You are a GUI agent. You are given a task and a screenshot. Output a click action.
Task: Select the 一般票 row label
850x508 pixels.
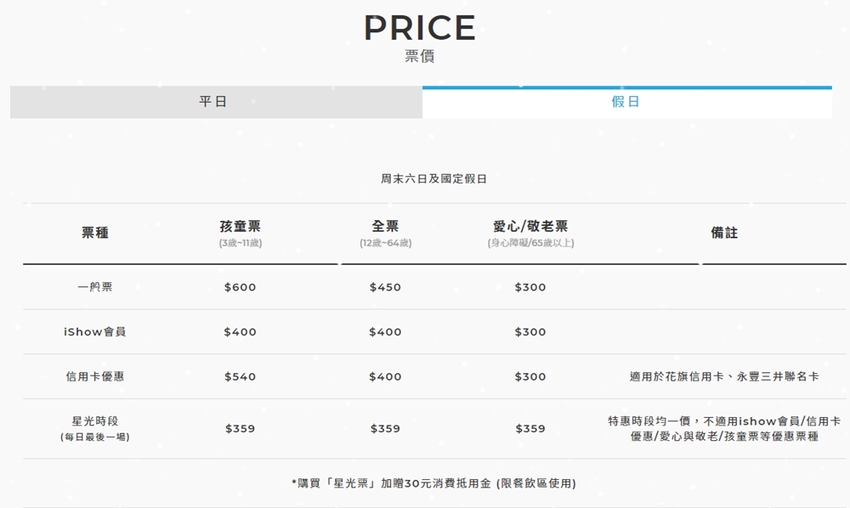(95, 287)
